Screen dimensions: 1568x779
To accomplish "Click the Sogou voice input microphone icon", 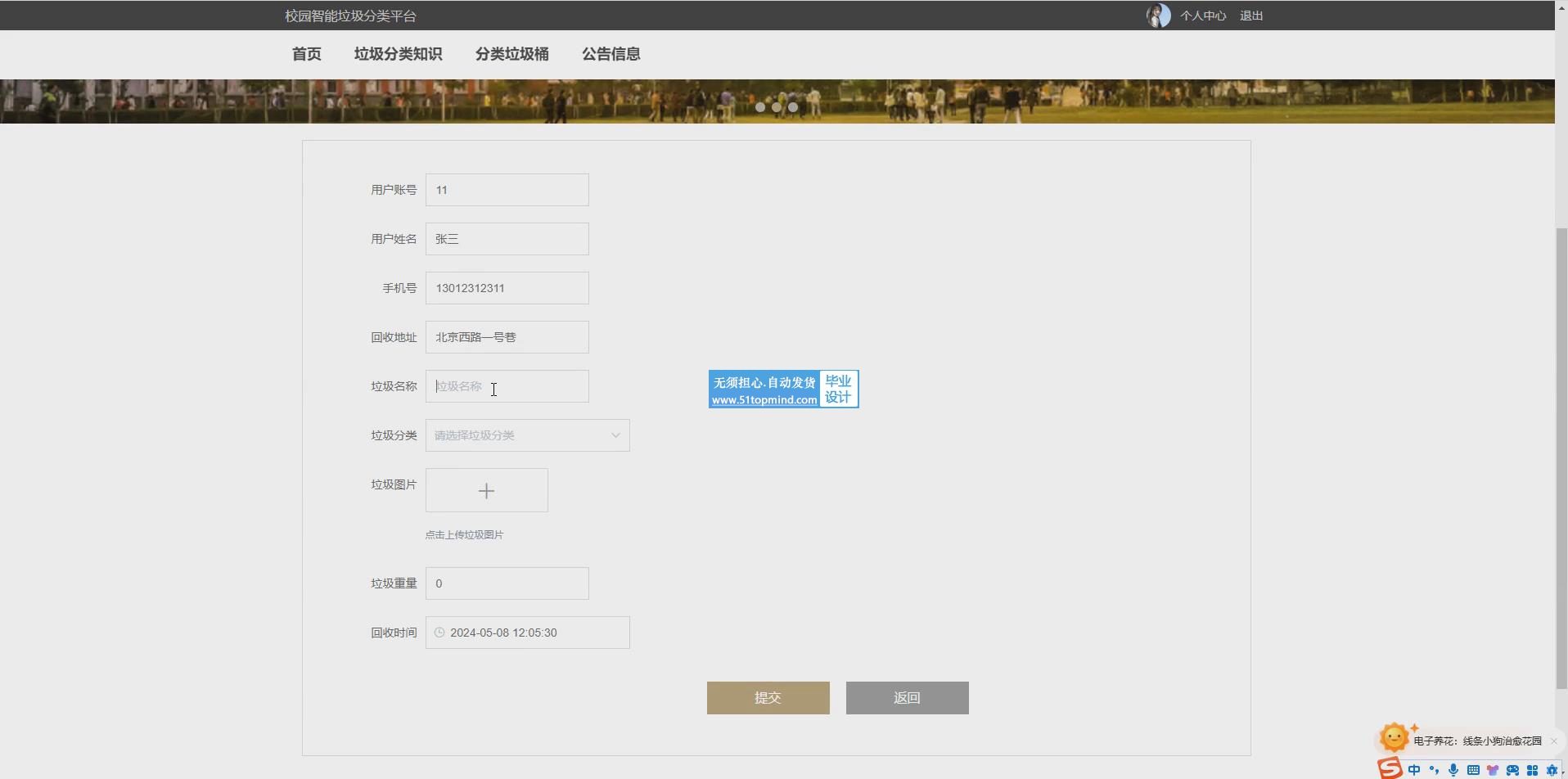I will (1453, 770).
